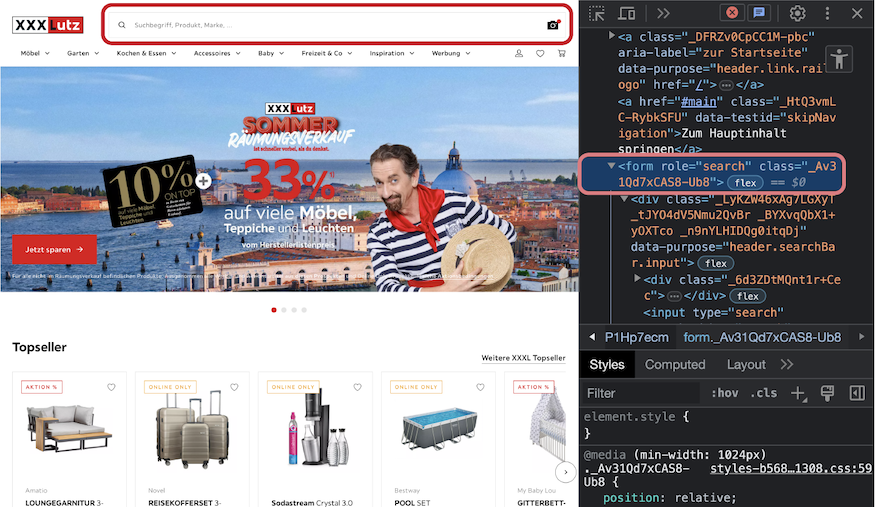Add new style rule plus icon
This screenshot has height=507, width=875.
click(799, 393)
